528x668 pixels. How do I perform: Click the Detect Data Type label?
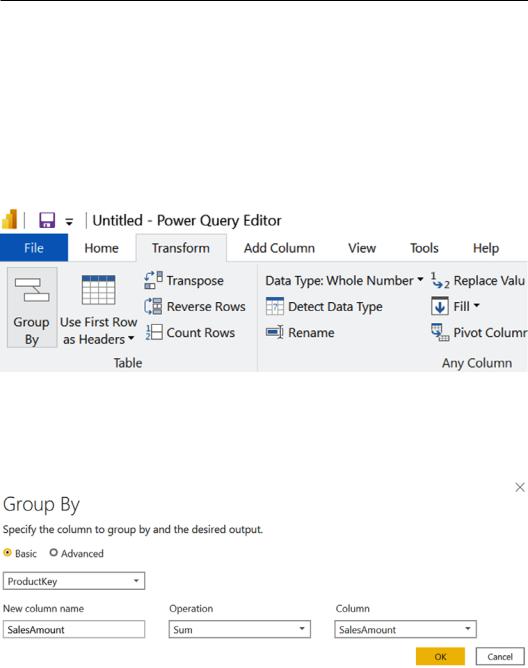tap(335, 307)
